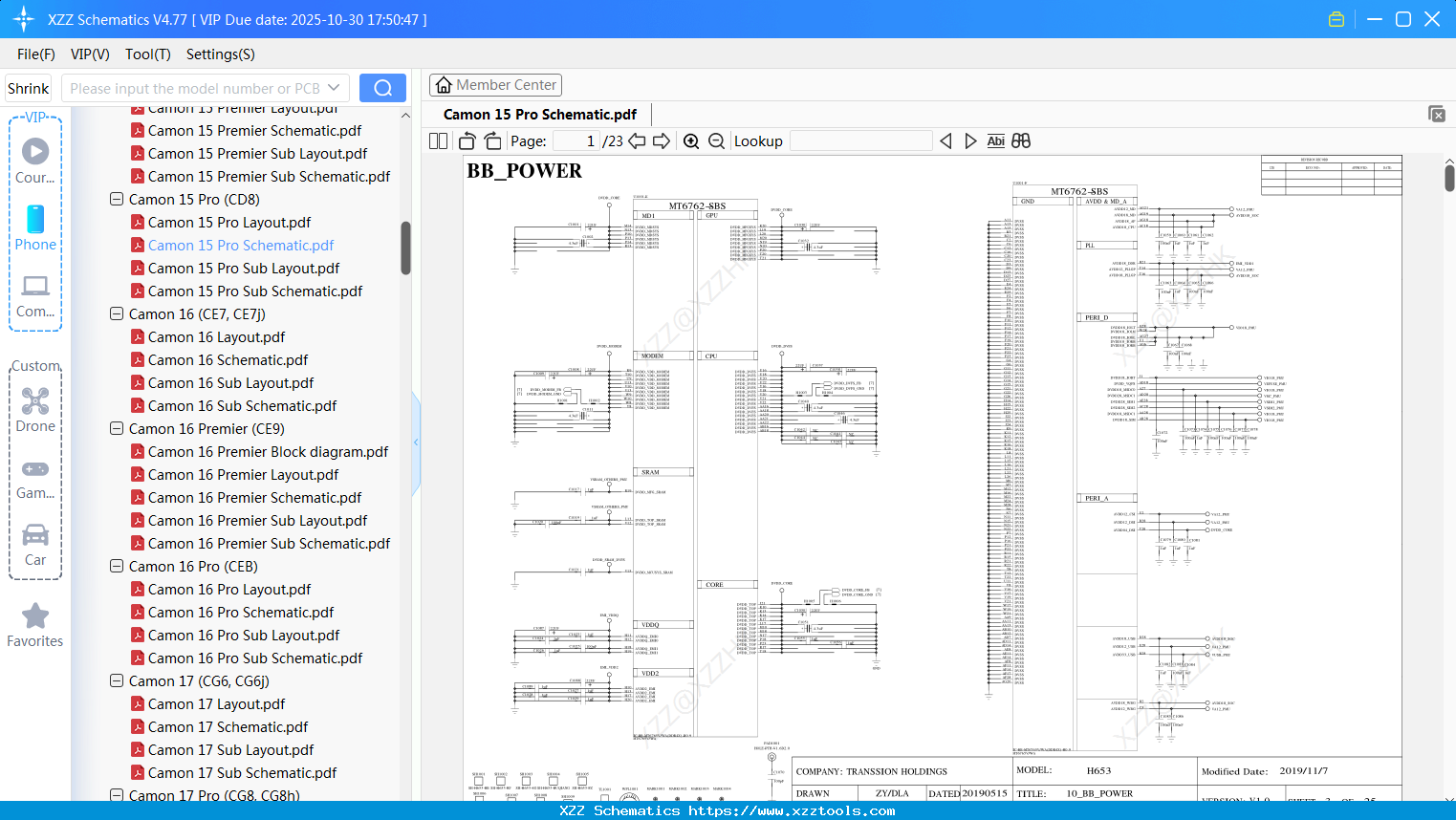1456x820 pixels.
Task: Open the Phone section in the sidebar
Action: point(34,229)
